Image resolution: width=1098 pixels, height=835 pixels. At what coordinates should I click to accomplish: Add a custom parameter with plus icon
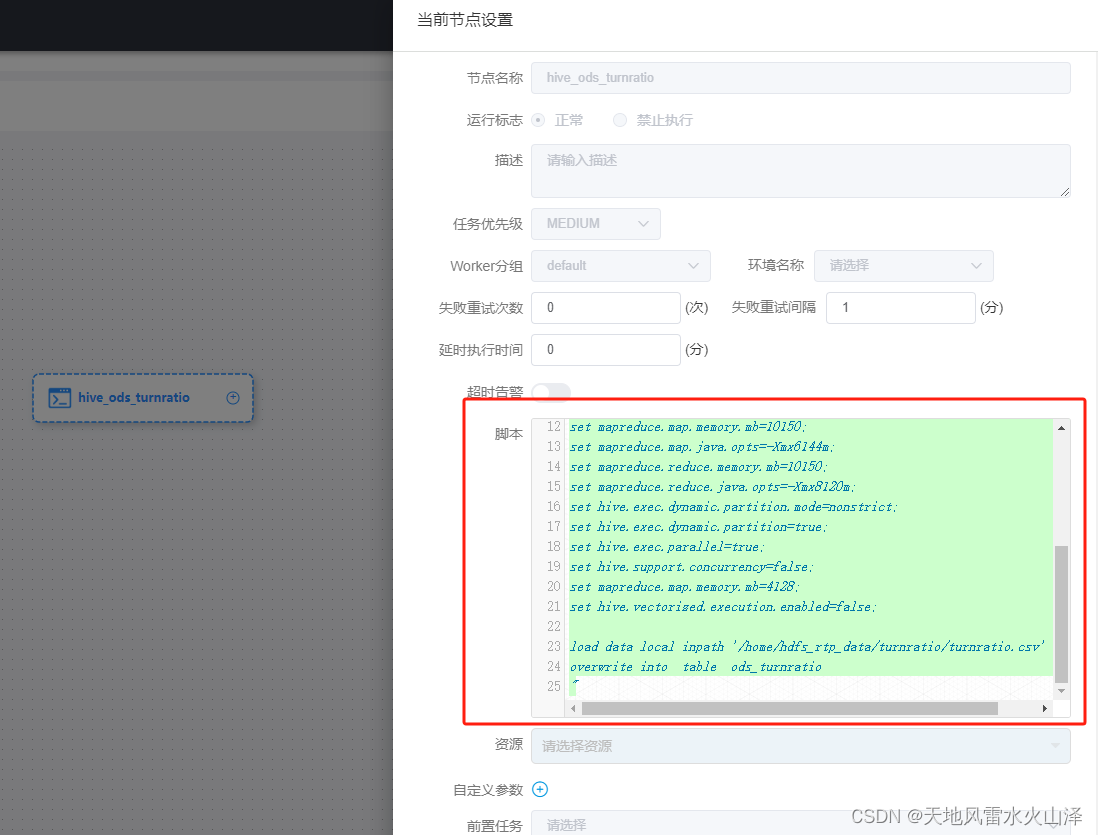540,789
